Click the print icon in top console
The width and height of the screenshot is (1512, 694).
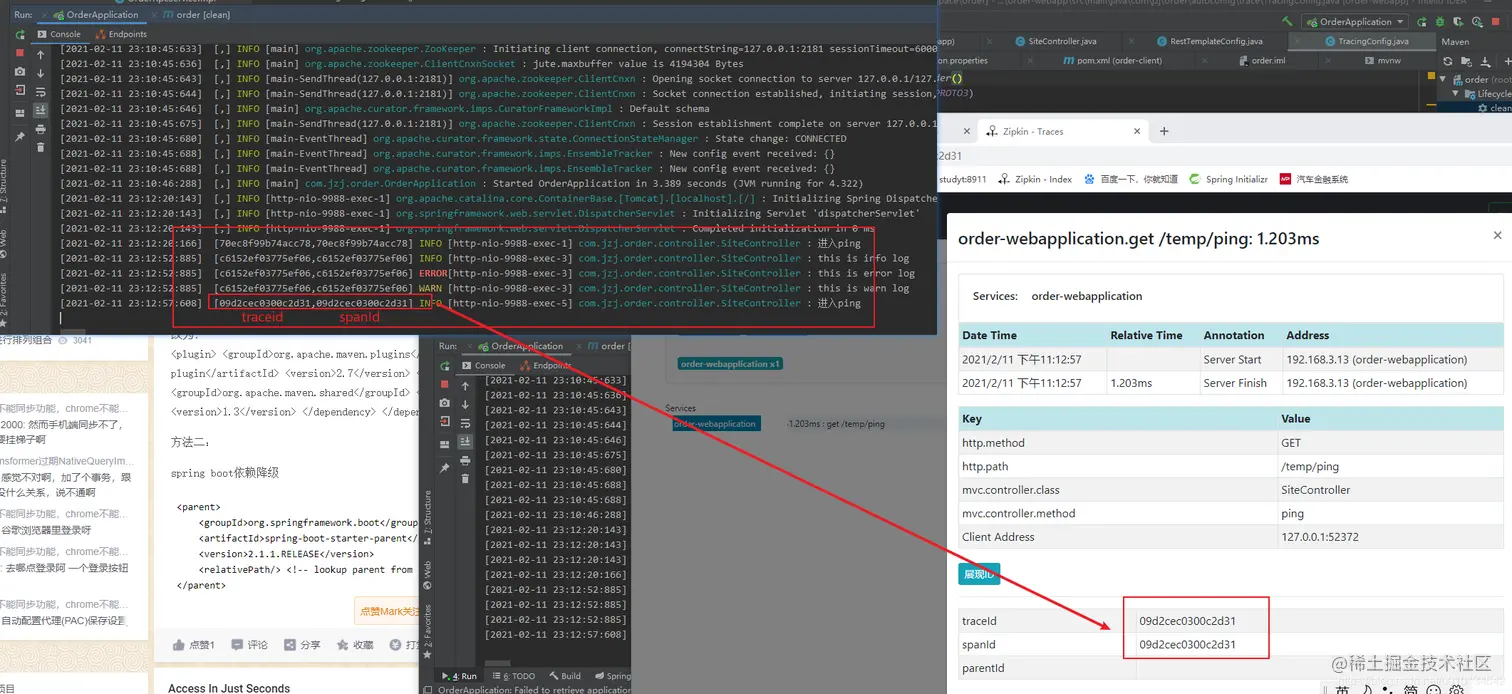click(40, 129)
